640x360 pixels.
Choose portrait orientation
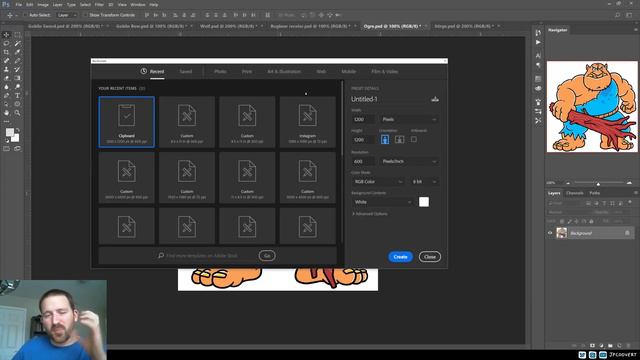point(384,139)
